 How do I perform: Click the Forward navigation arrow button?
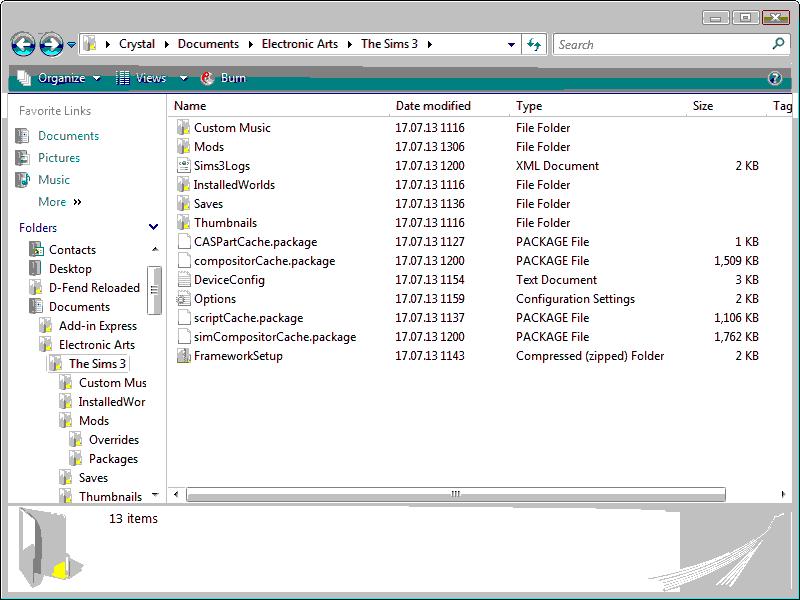pyautogui.click(x=50, y=44)
